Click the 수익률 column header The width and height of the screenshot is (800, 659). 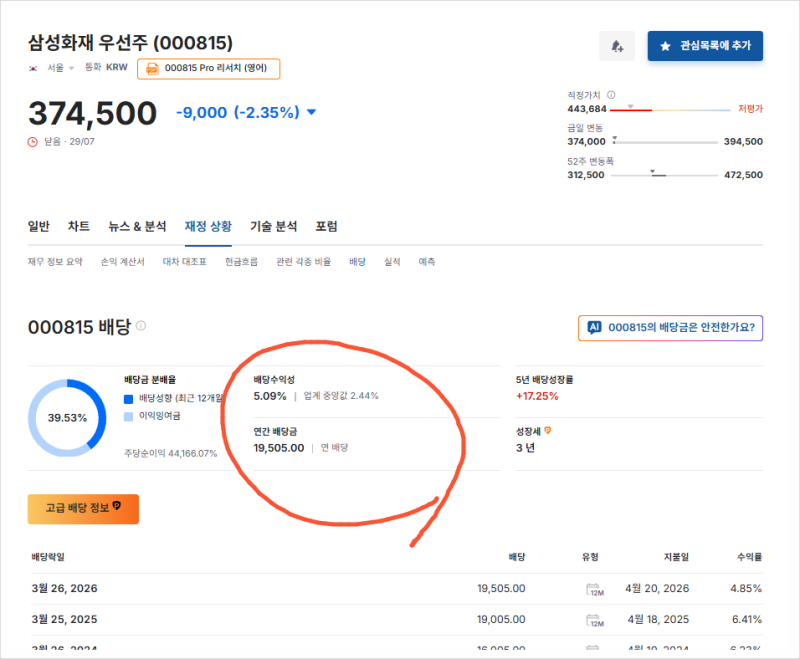(x=749, y=557)
